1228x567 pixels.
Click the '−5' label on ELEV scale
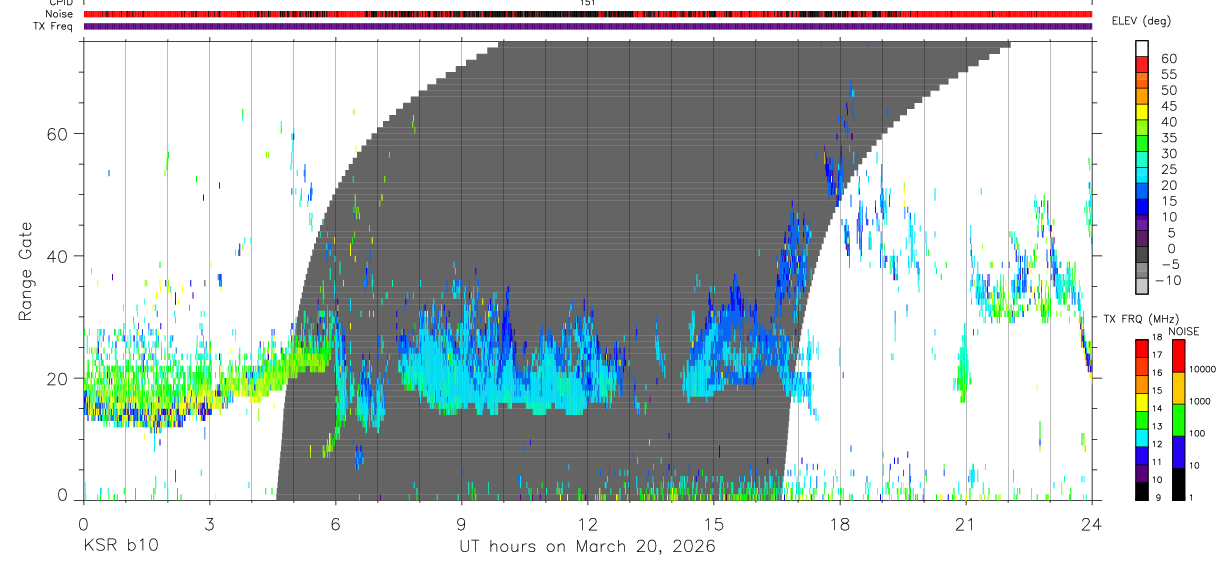pyautogui.click(x=1168, y=264)
